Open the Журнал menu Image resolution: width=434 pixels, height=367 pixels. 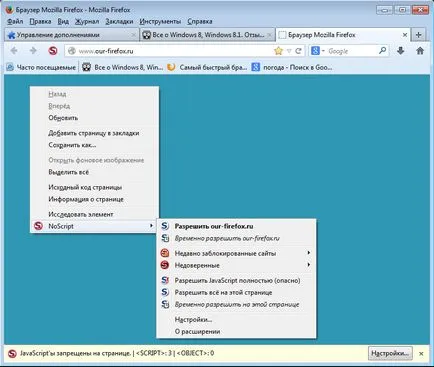(87, 22)
